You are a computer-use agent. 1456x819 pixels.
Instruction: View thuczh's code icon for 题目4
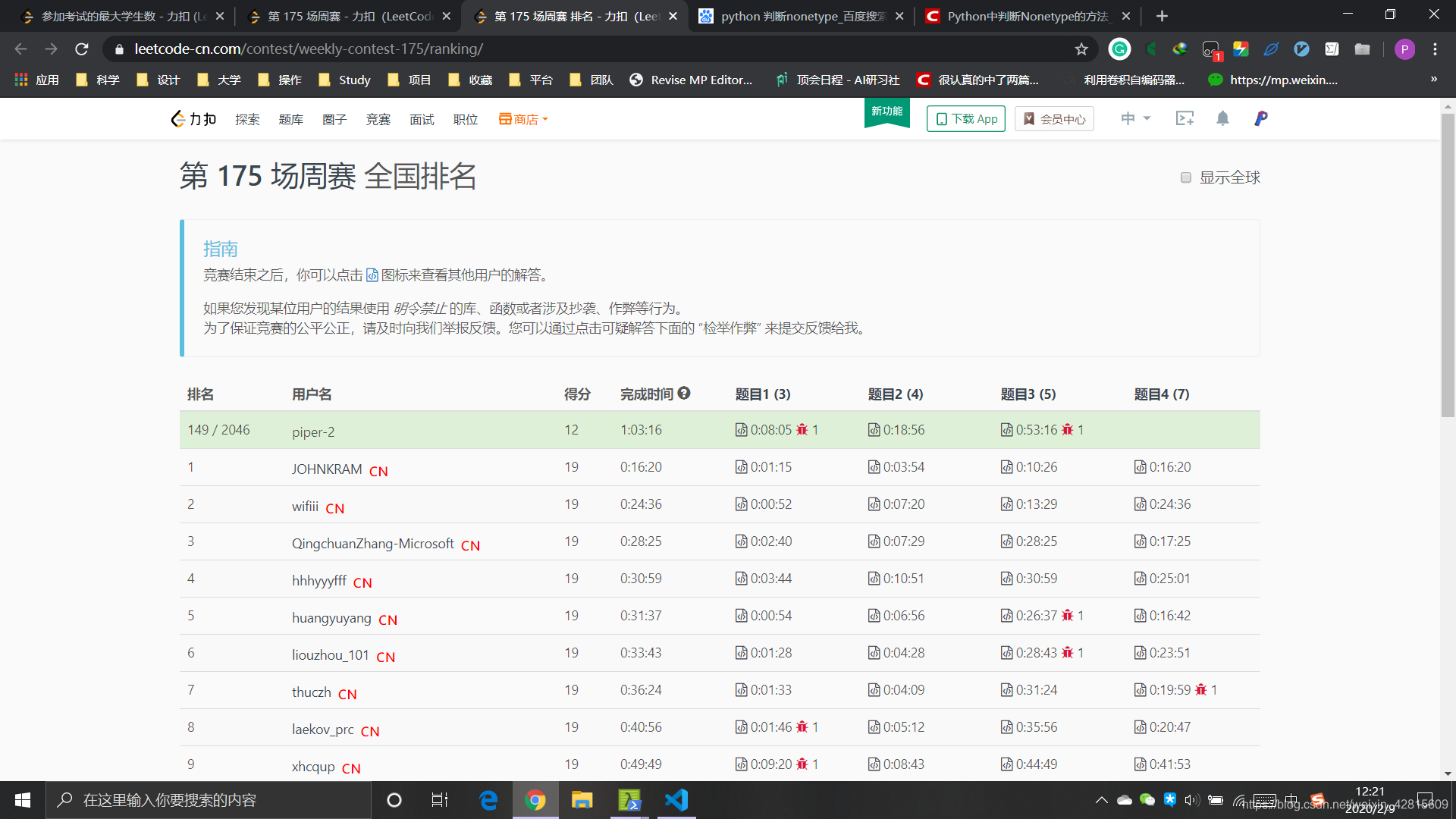pos(1140,690)
